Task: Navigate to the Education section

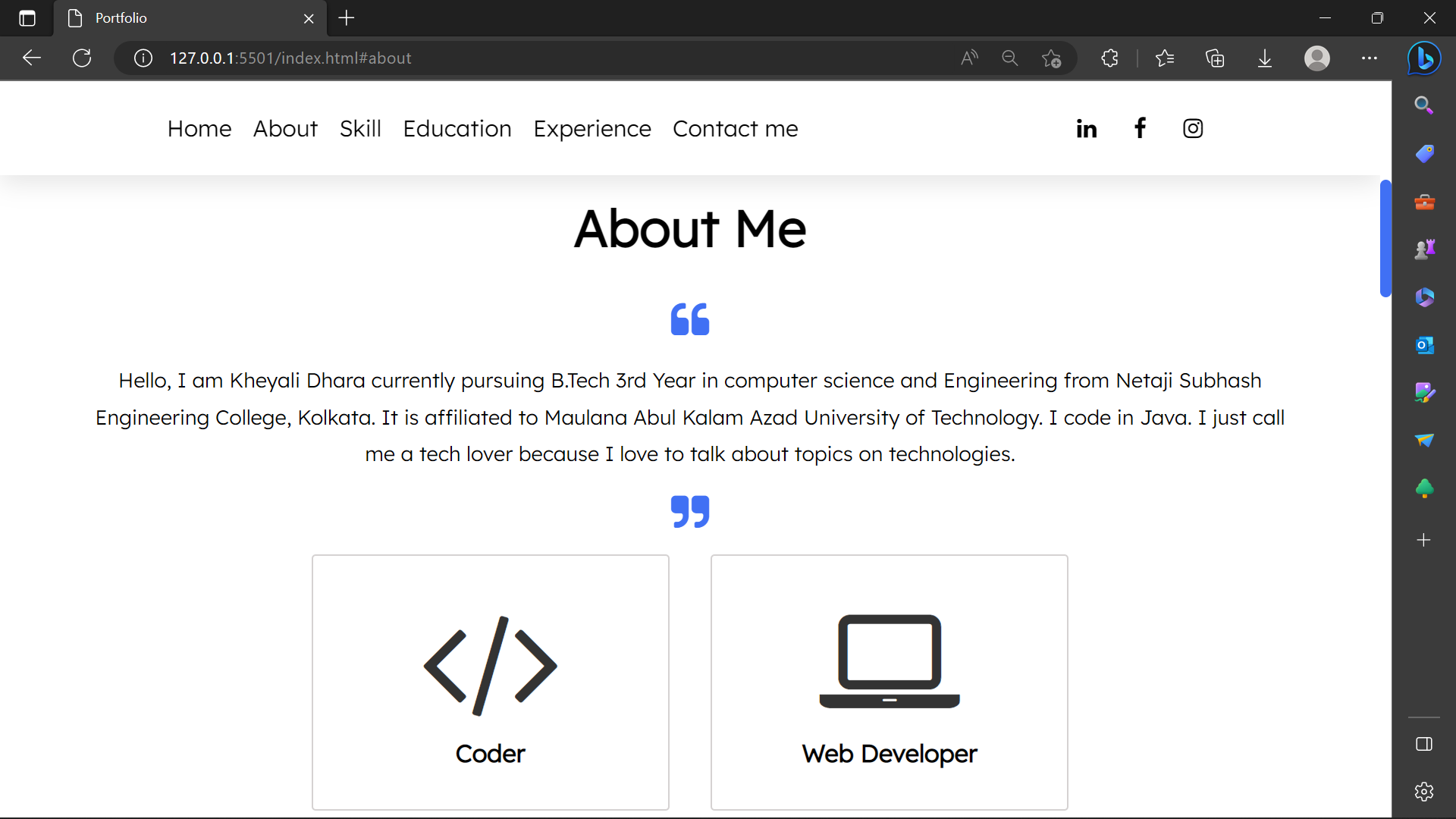Action: 457,128
